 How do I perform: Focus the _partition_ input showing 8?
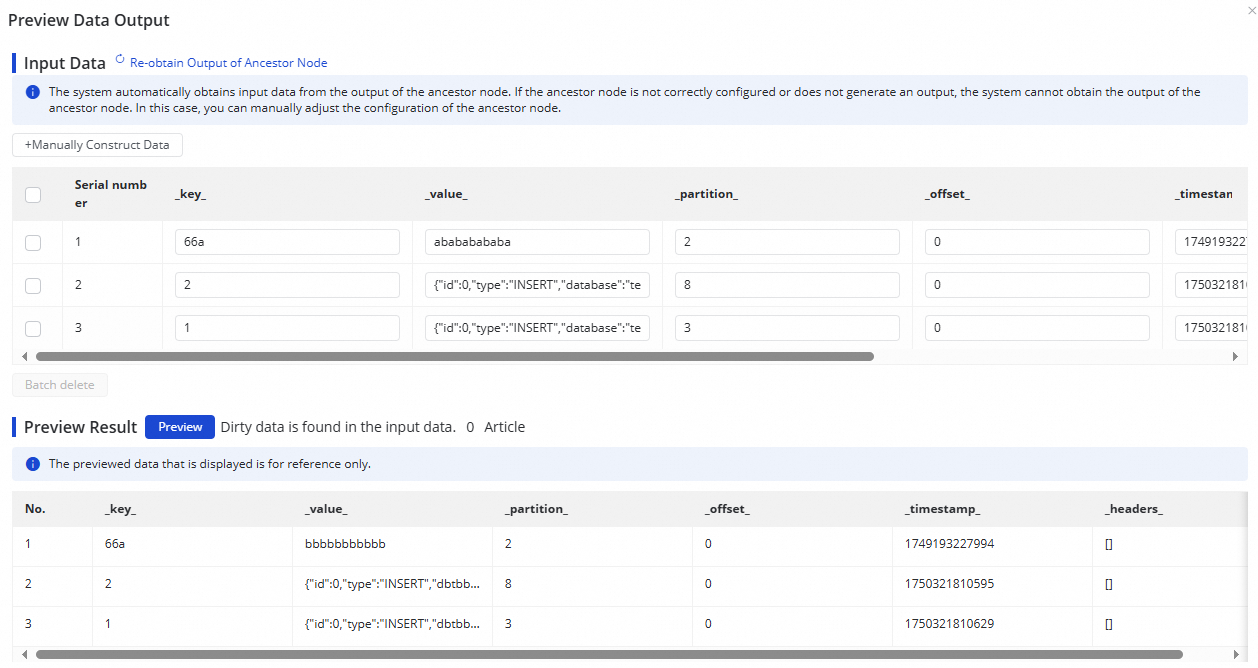click(787, 285)
